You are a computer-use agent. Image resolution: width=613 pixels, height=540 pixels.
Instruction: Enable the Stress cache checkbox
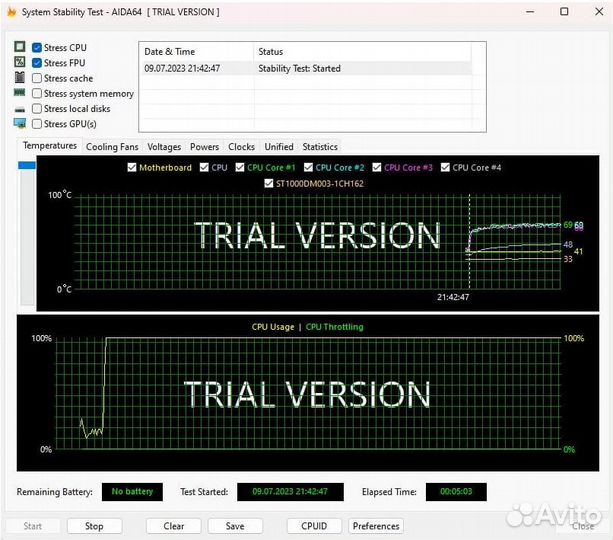click(37, 78)
